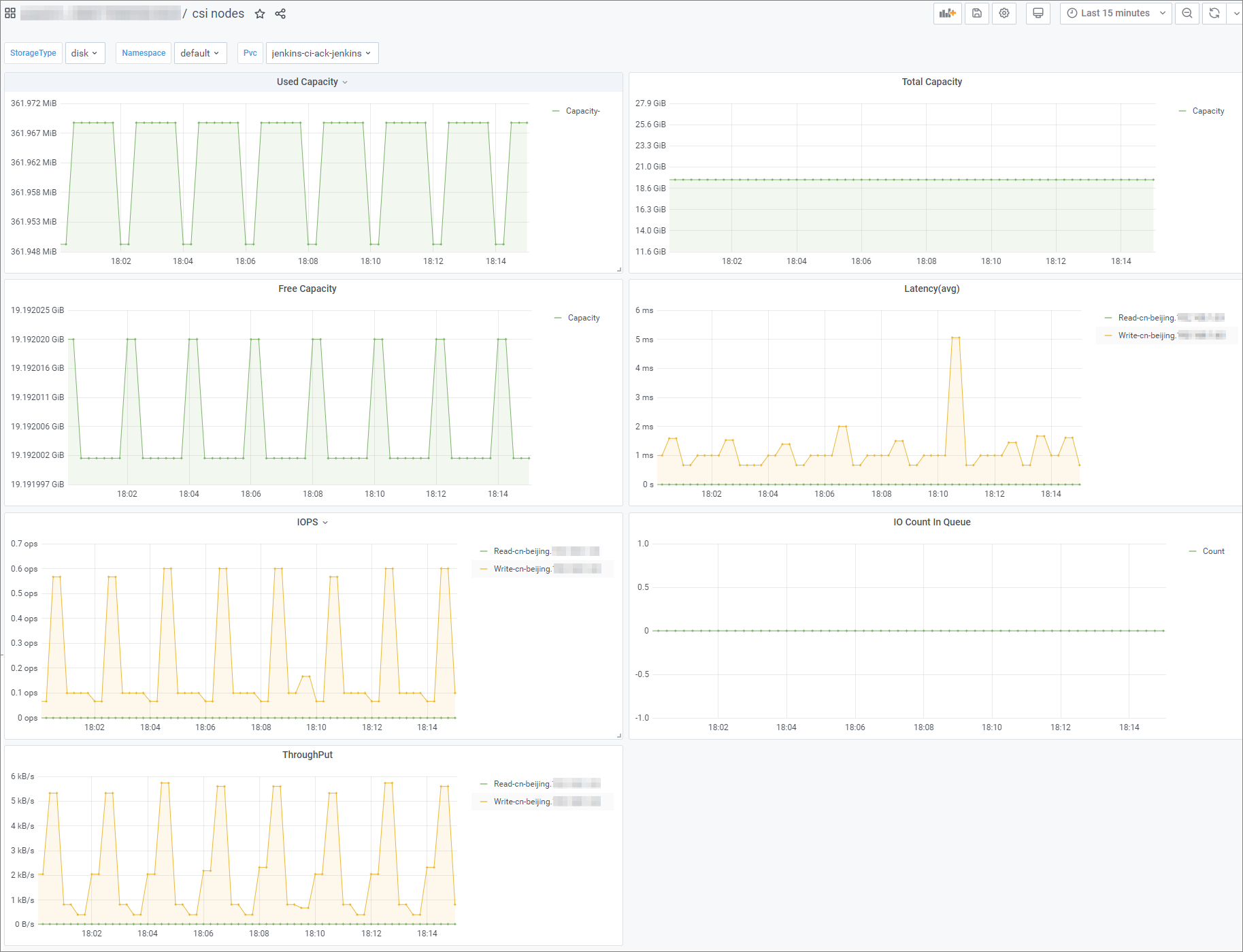
Task: Click the StorageType variable label
Action: [33, 53]
